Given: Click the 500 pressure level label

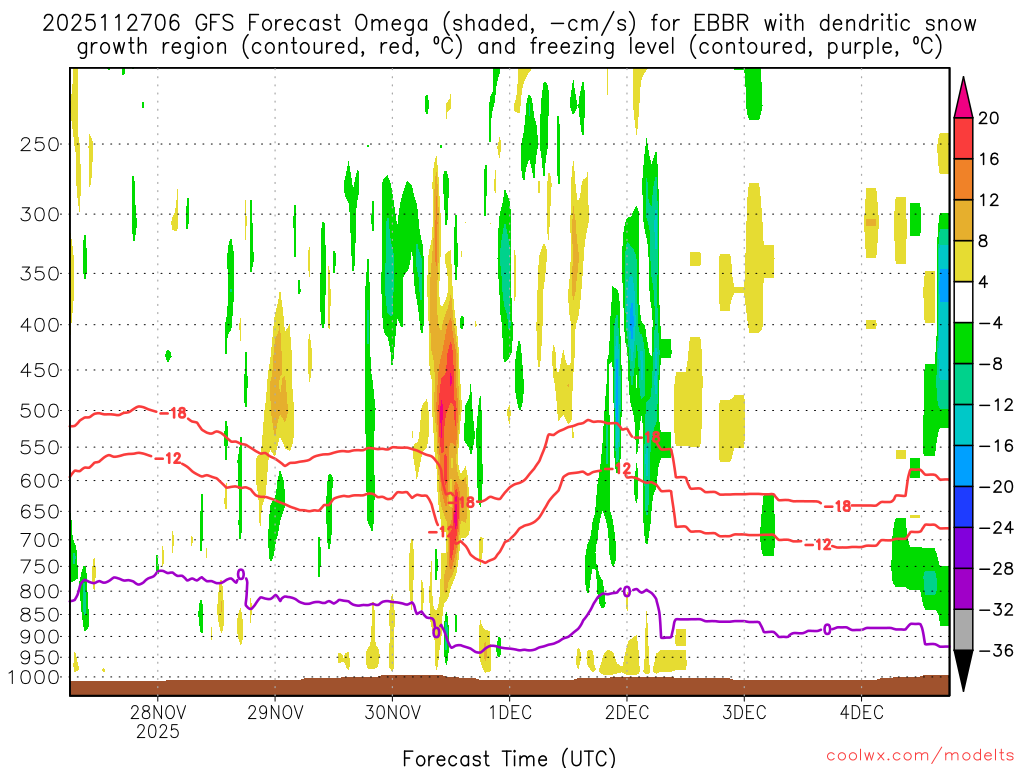Looking at the screenshot, I should (39, 411).
